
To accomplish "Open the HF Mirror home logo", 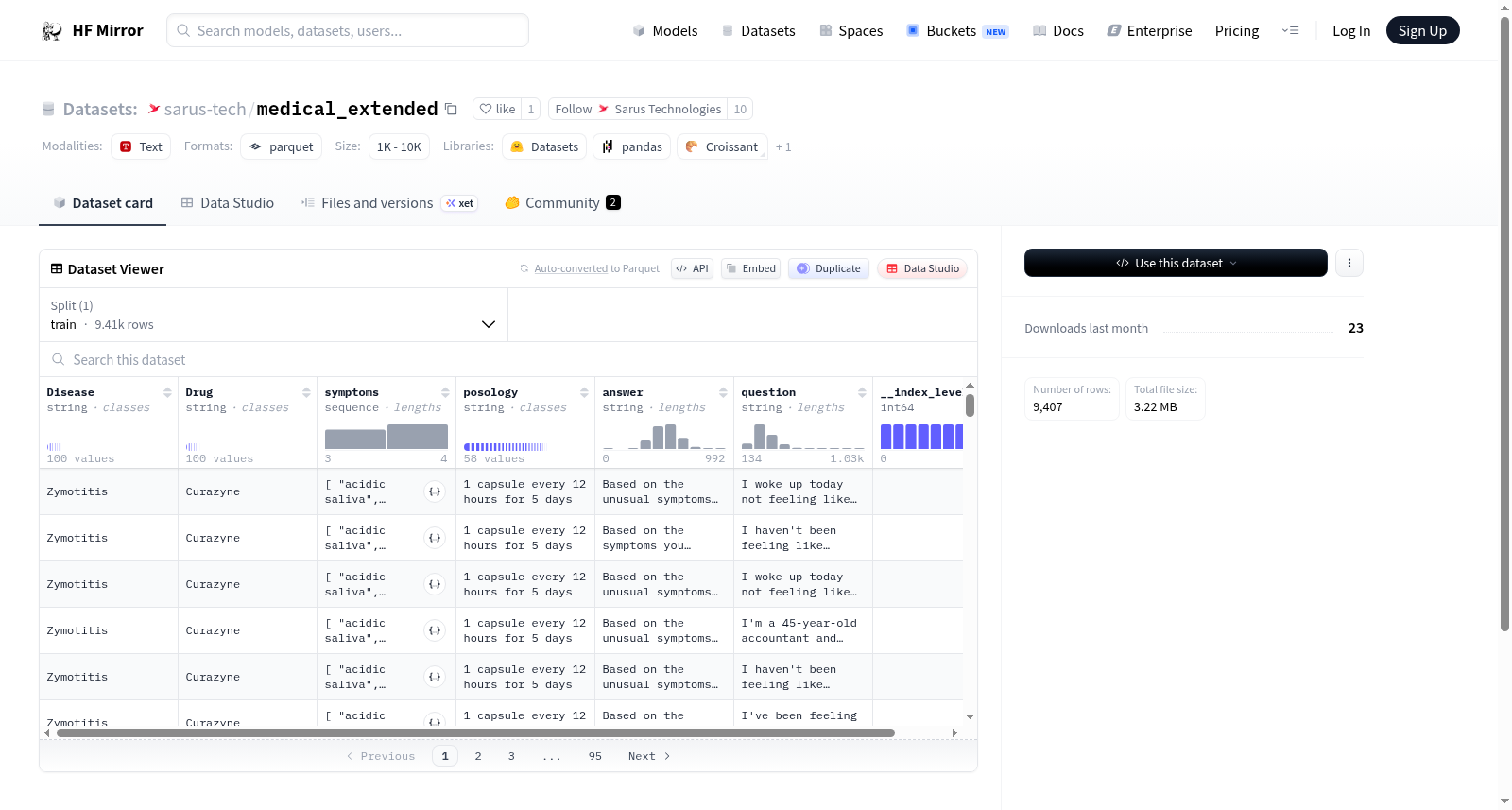I will 93,30.
